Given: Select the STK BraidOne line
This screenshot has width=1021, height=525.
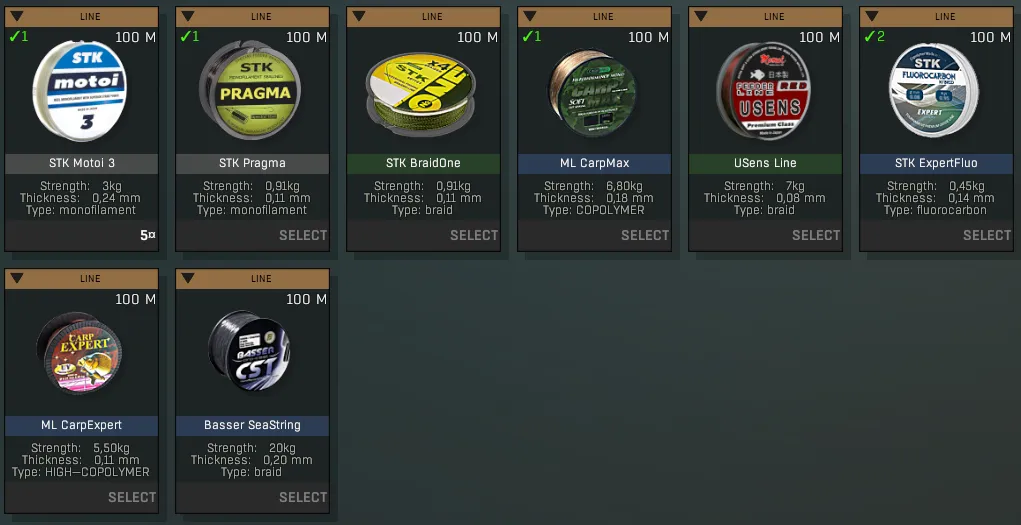Looking at the screenshot, I should pos(474,235).
